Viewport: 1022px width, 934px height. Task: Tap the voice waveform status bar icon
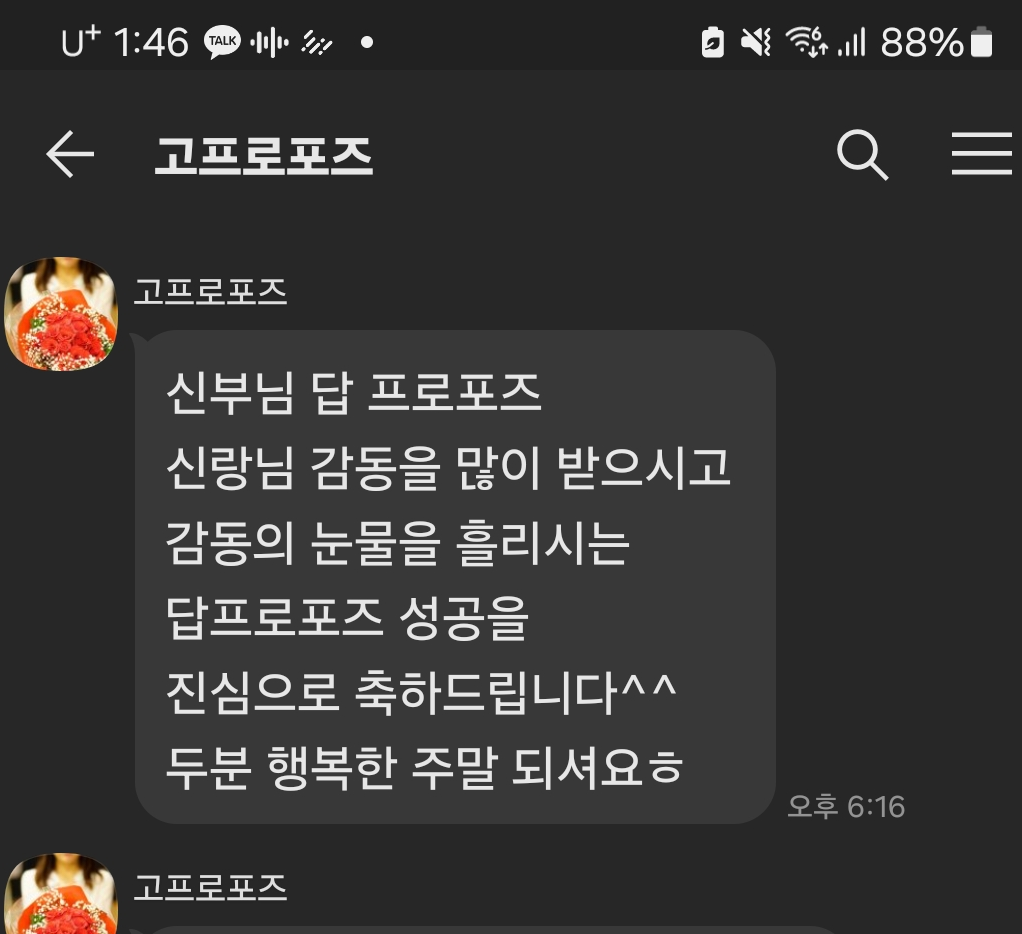[269, 43]
